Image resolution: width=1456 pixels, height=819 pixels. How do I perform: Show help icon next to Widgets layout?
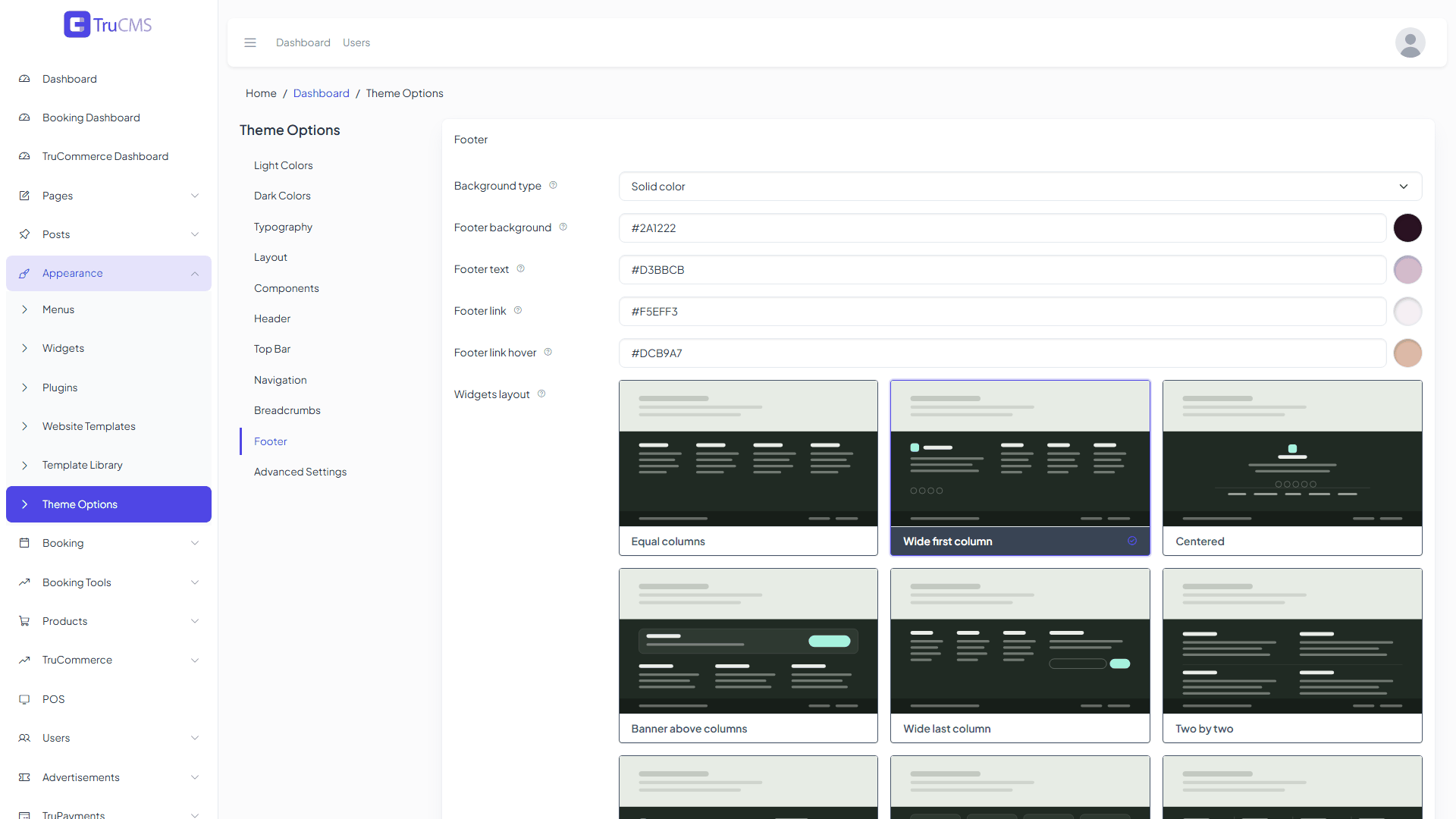point(541,394)
